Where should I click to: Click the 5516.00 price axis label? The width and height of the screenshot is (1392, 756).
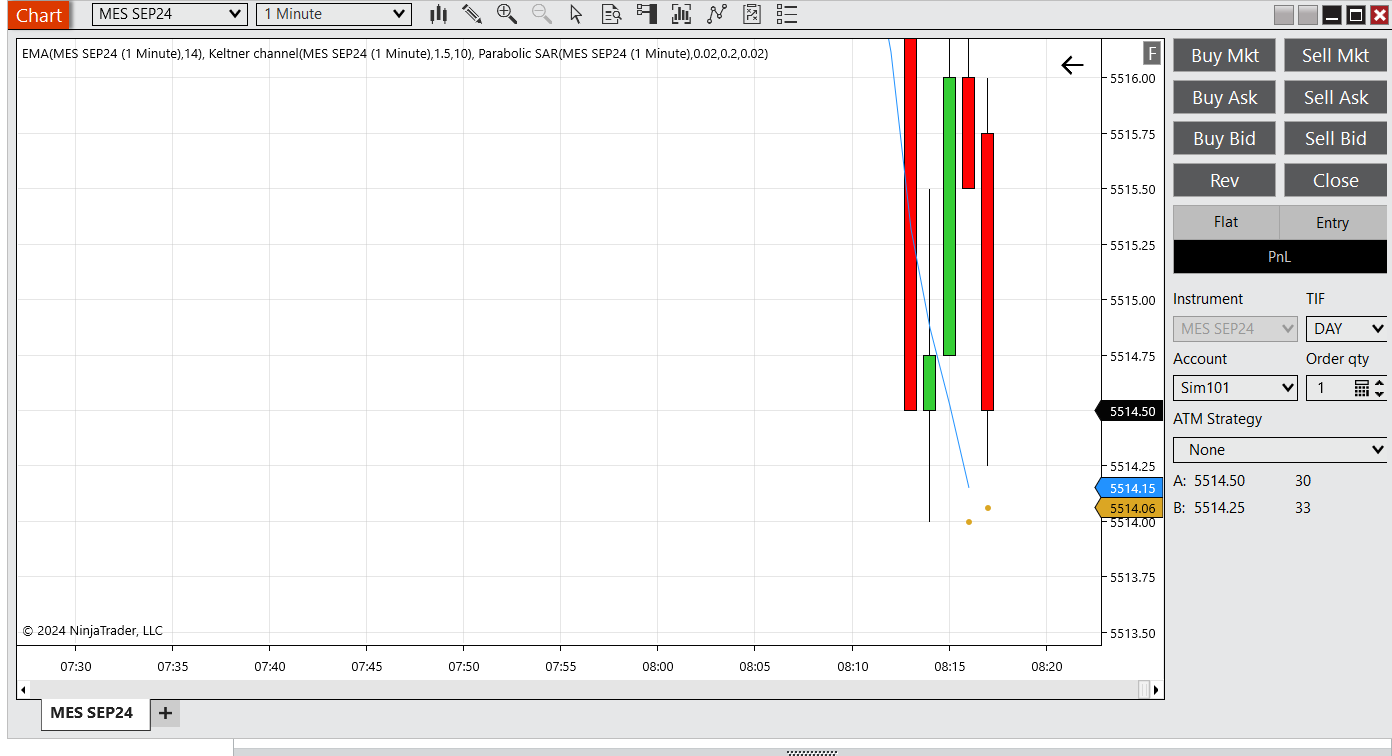coord(1133,79)
